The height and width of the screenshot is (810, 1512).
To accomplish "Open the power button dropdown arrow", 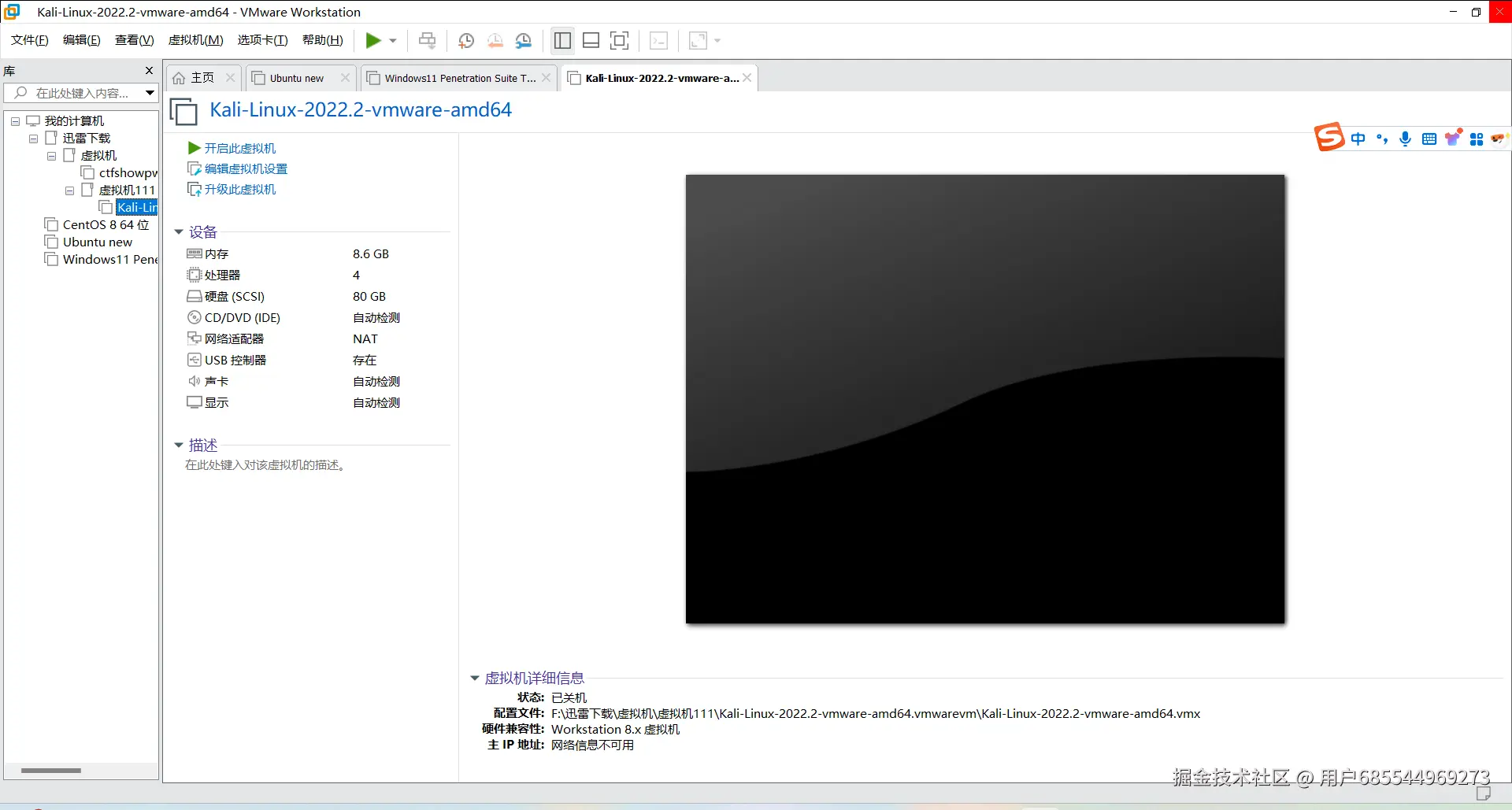I will click(392, 41).
